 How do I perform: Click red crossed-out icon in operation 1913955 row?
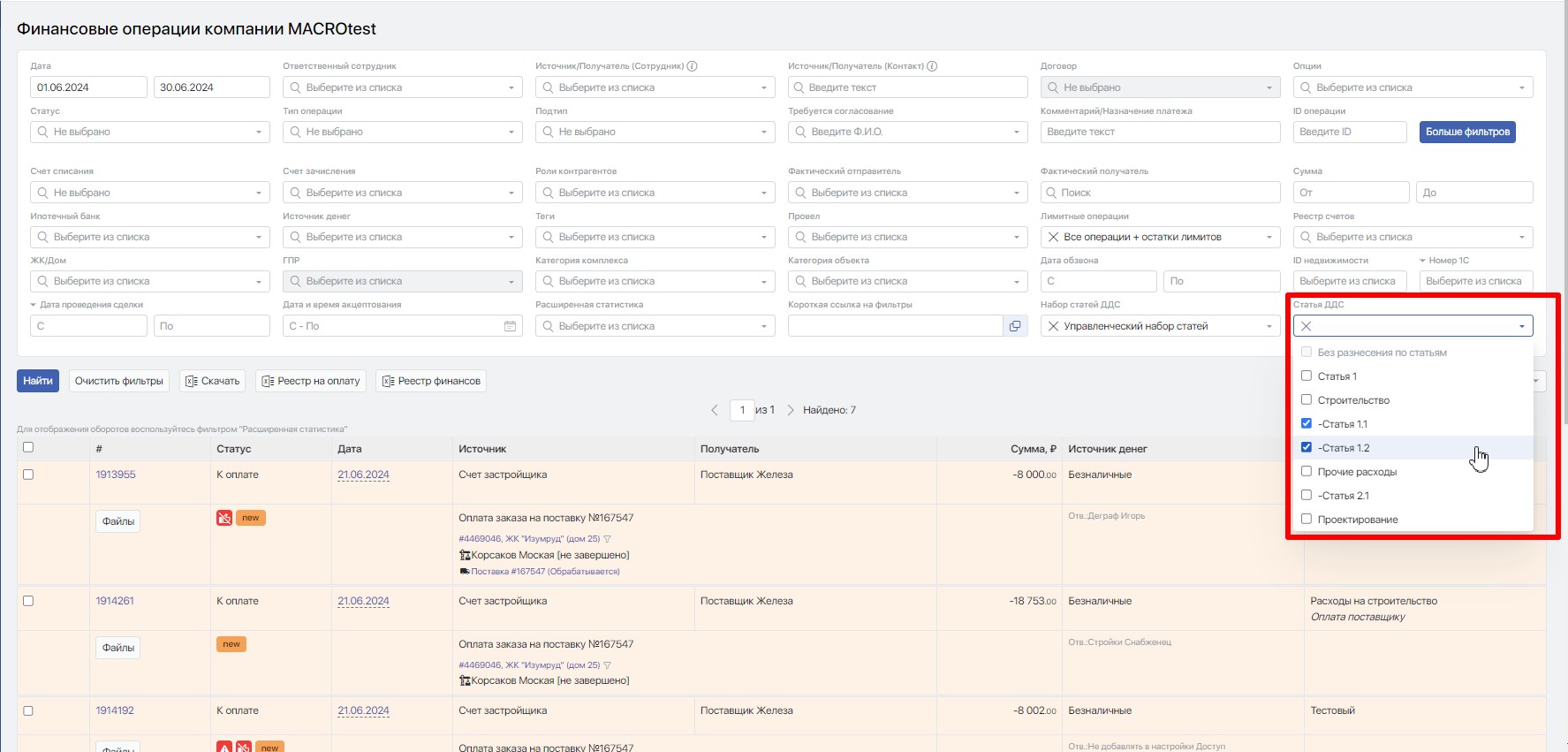224,518
